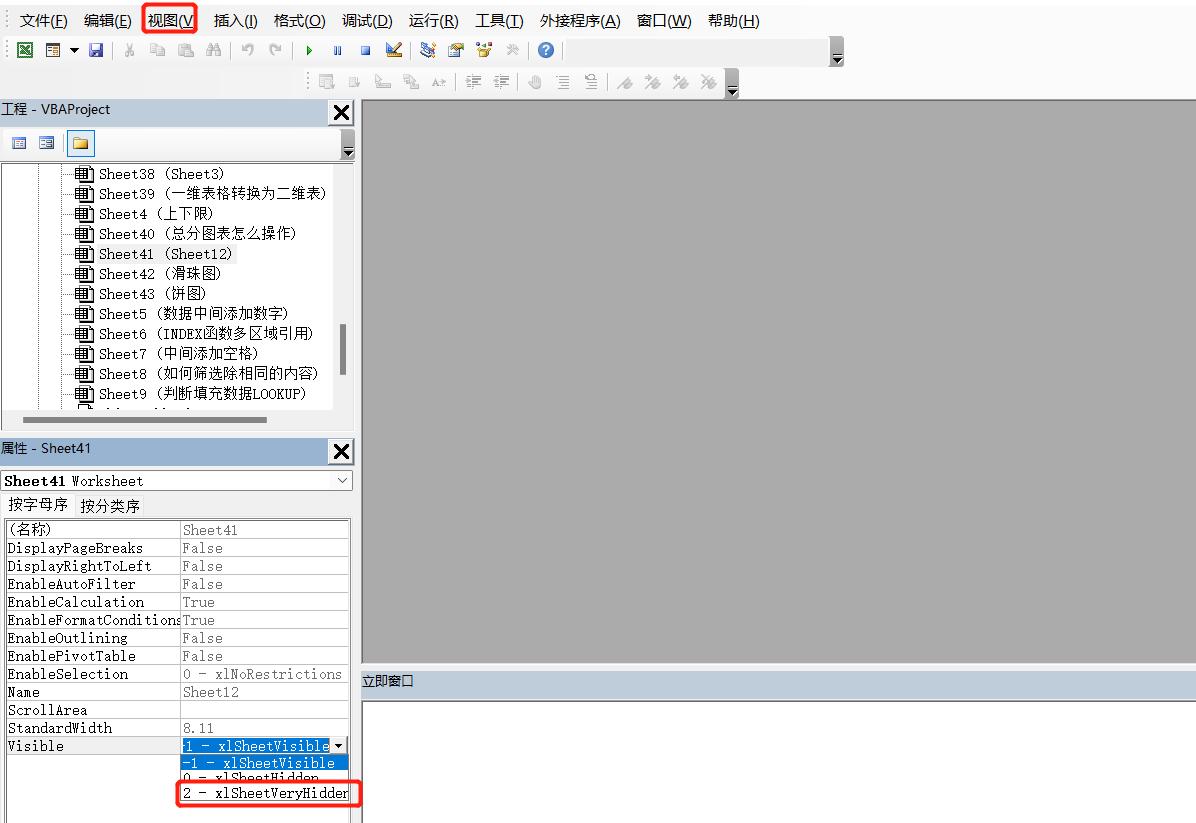Click the Cut scissors icon
The width and height of the screenshot is (1196, 823).
coord(130,50)
